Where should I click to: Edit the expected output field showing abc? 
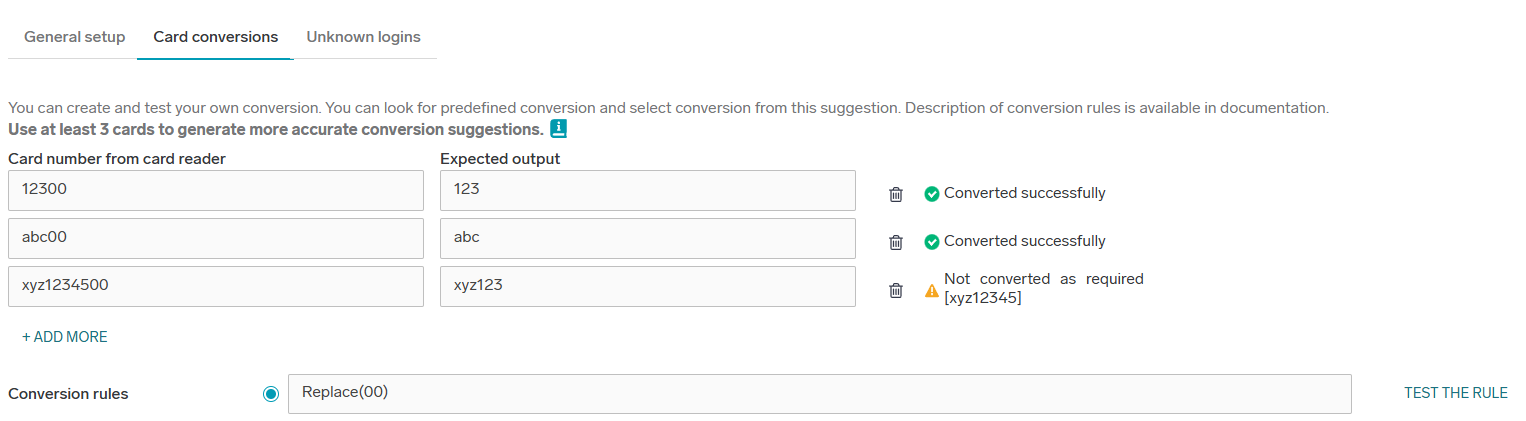tap(647, 238)
